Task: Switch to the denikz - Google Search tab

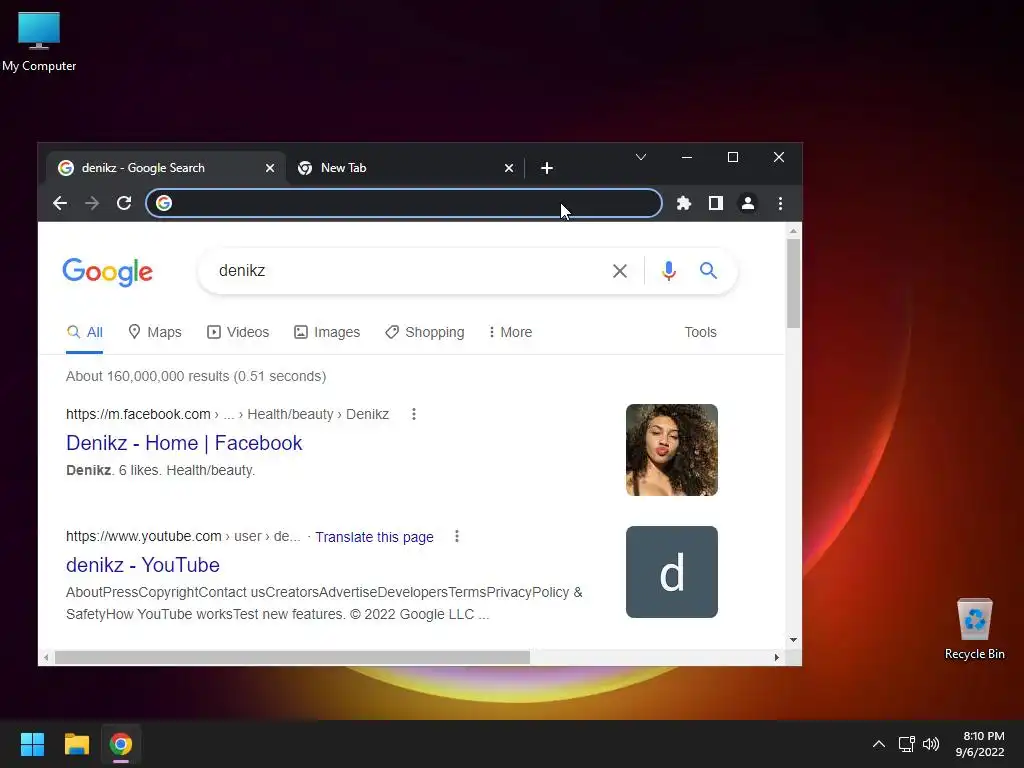Action: point(165,168)
